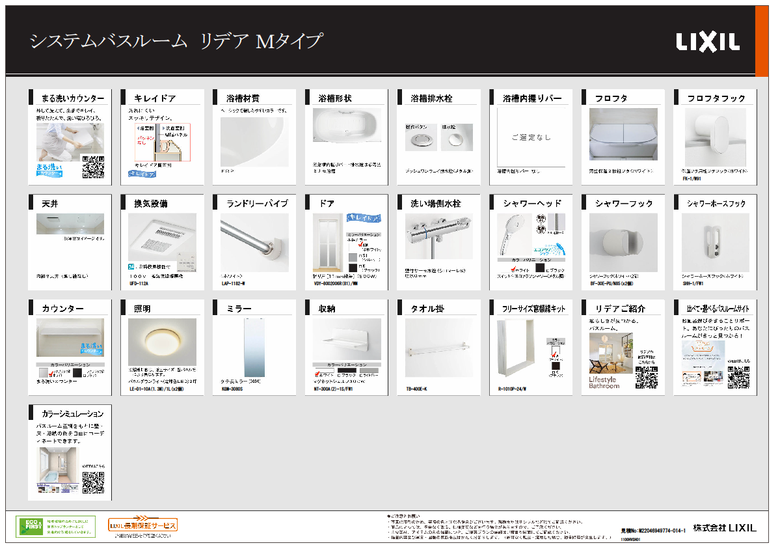Open the shower head photo
This screenshot has height=556, width=778.
pos(514,235)
